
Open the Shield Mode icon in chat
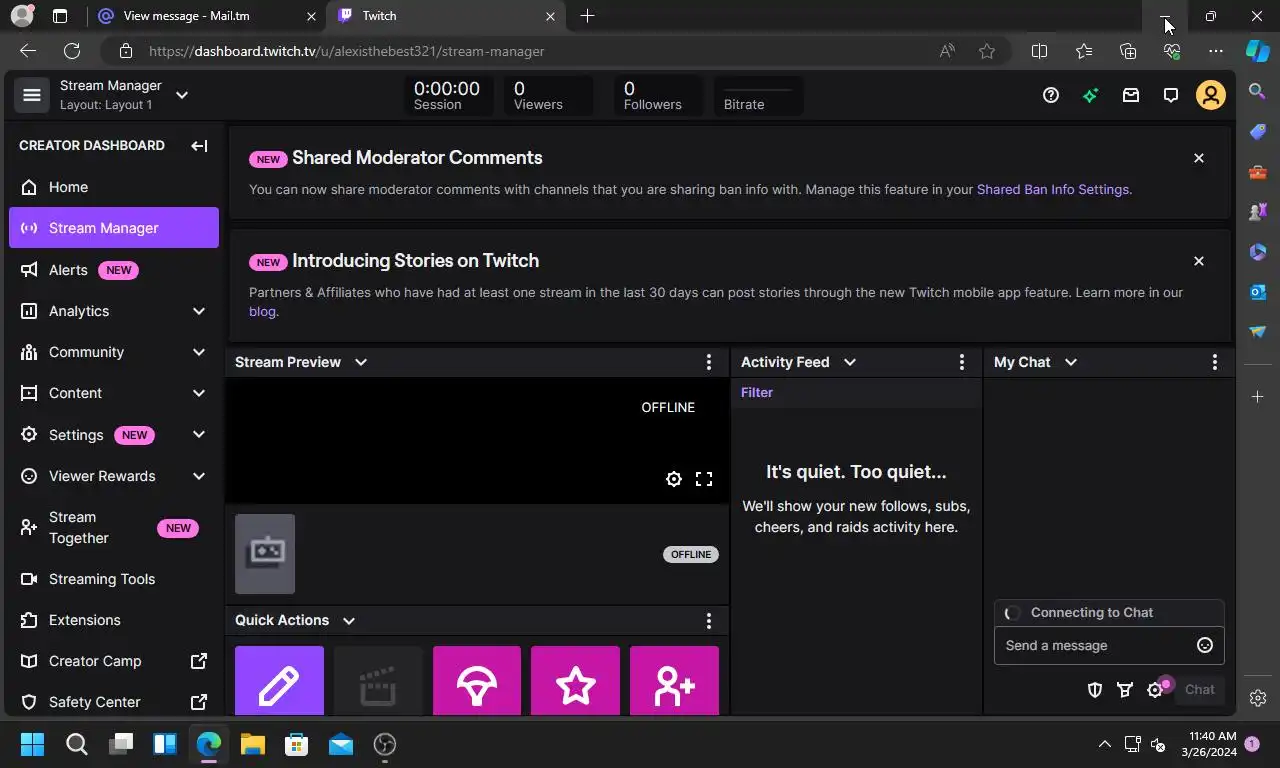[1095, 689]
